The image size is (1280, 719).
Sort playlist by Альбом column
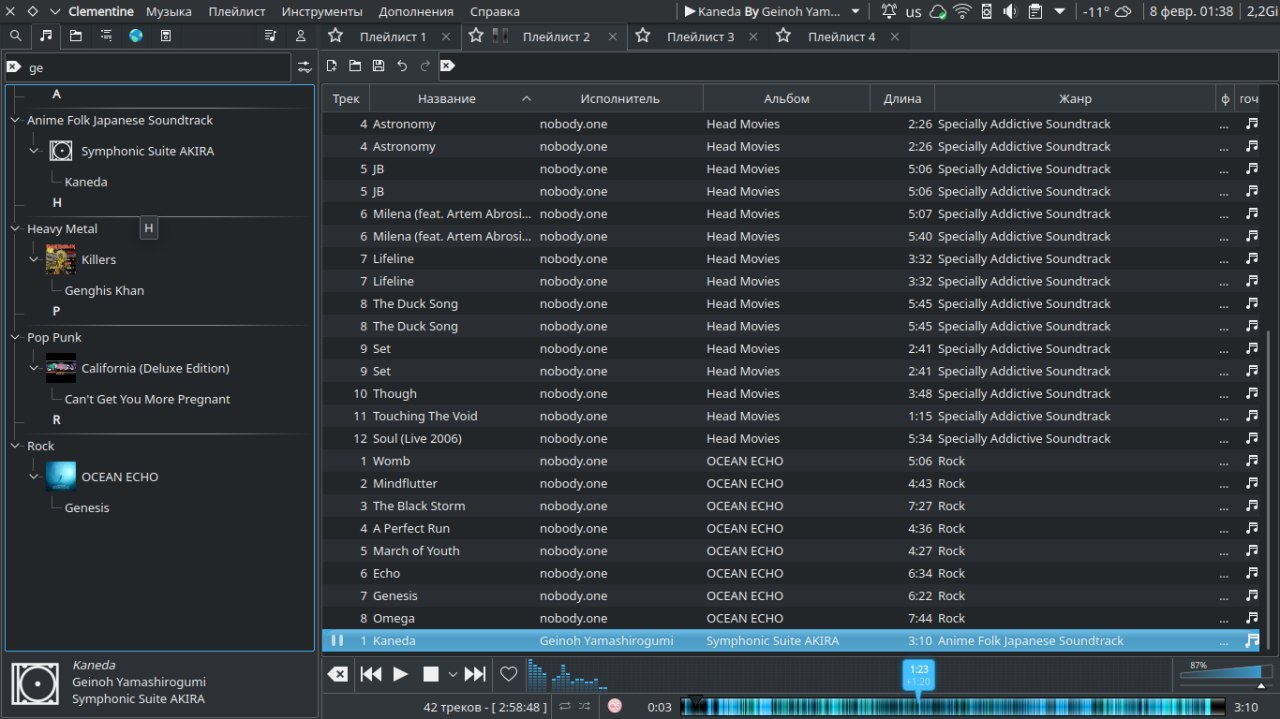tap(787, 98)
